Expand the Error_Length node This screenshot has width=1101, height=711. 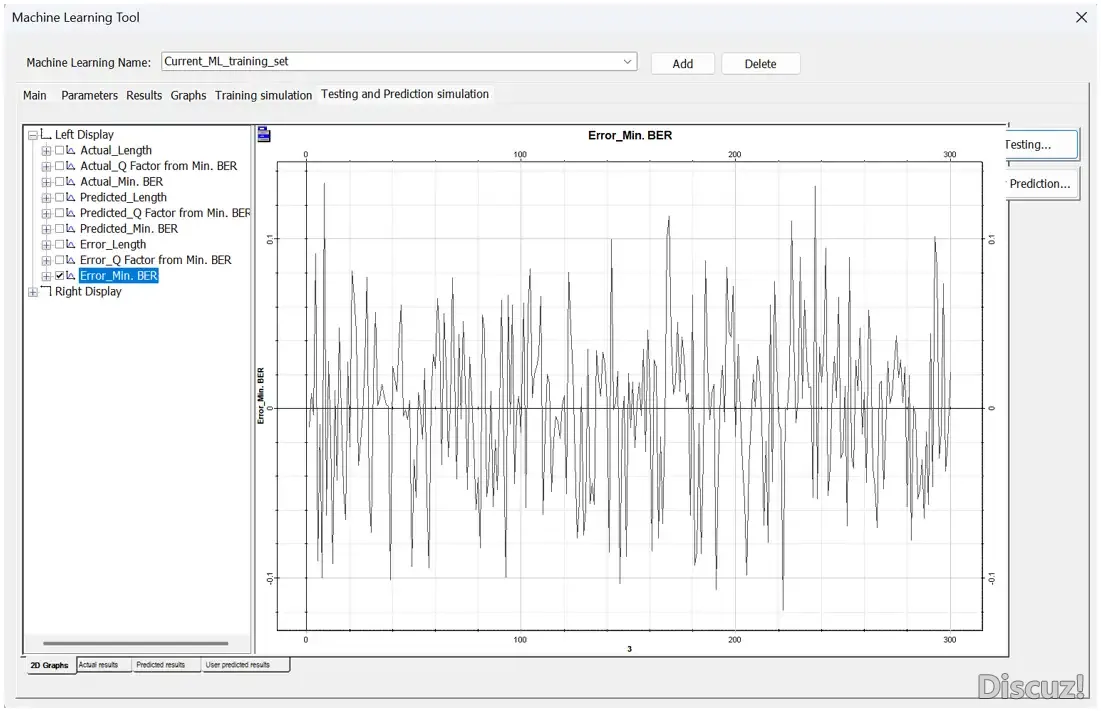pos(46,245)
